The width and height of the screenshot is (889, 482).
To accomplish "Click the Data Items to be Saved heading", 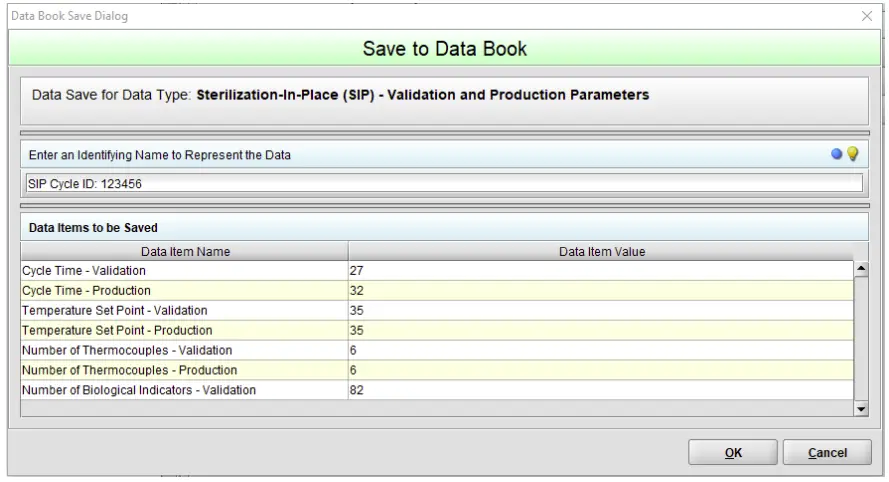I will tap(93, 227).
